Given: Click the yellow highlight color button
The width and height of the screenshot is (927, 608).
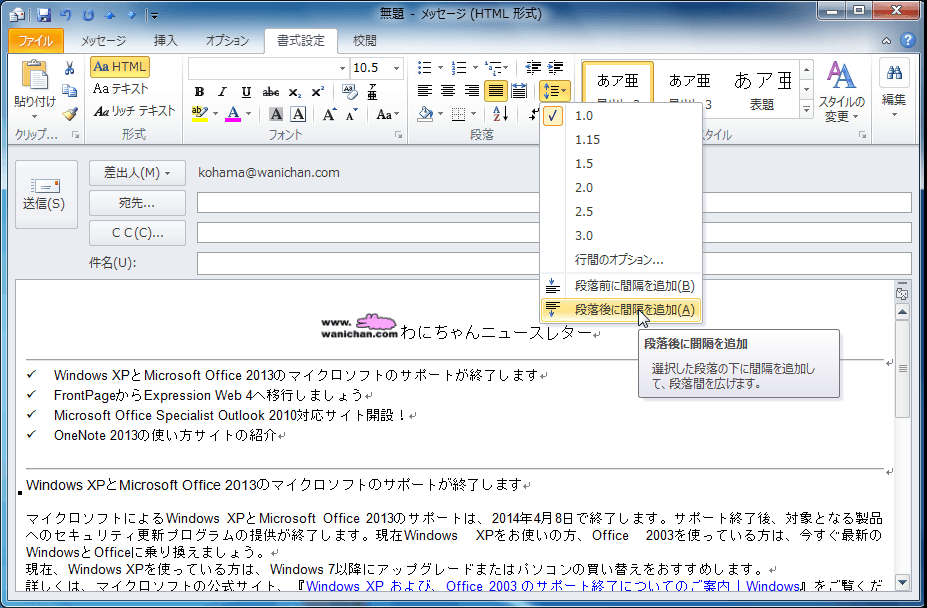Looking at the screenshot, I should pyautogui.click(x=200, y=114).
